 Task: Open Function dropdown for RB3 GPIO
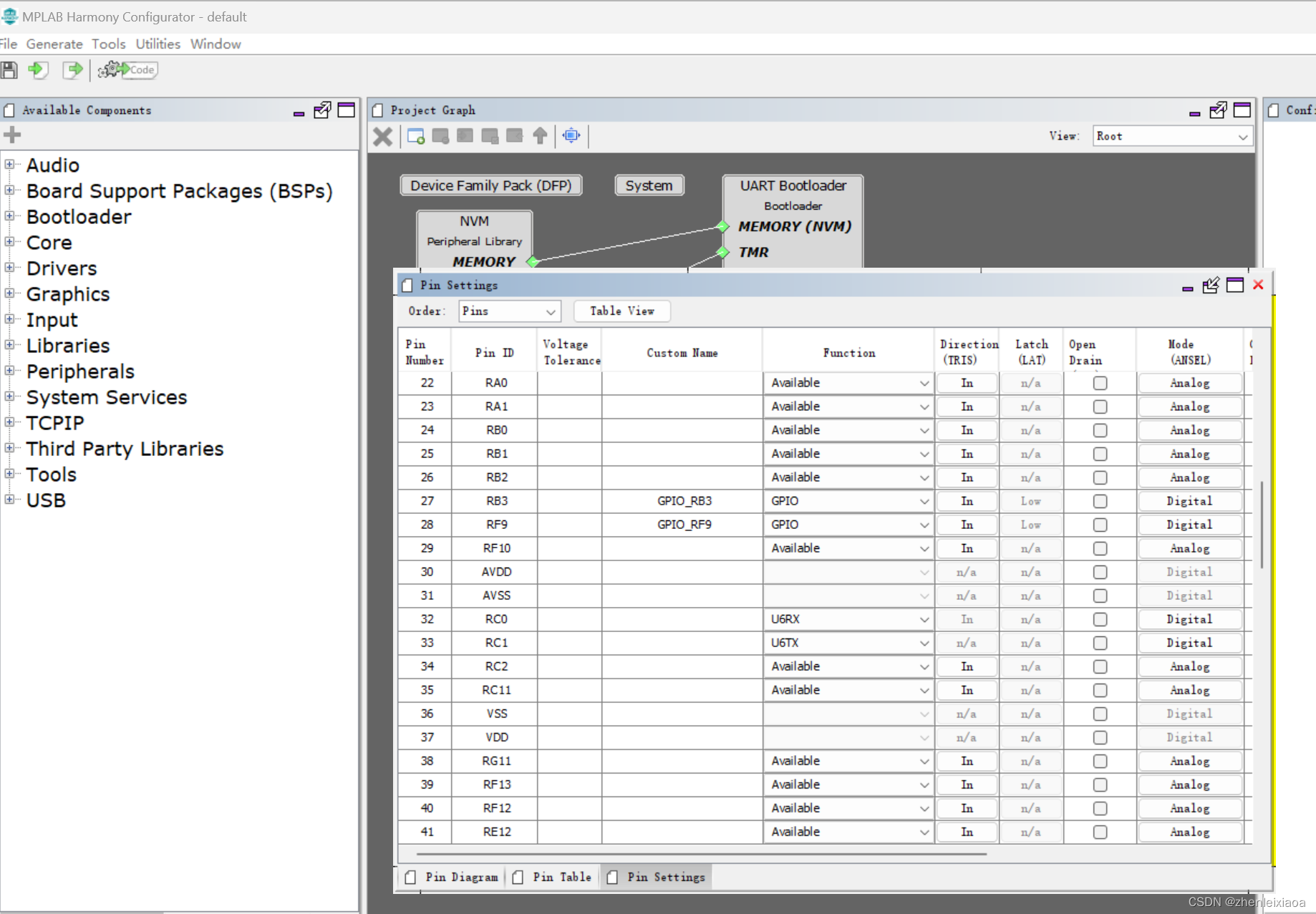pos(849,501)
